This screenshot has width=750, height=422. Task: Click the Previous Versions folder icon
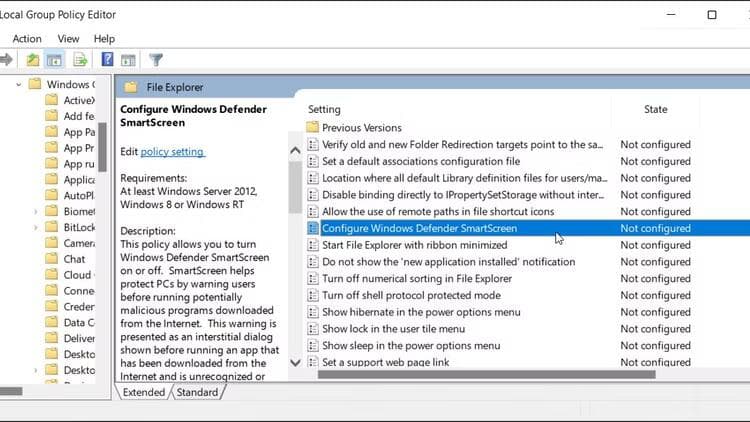[312, 128]
